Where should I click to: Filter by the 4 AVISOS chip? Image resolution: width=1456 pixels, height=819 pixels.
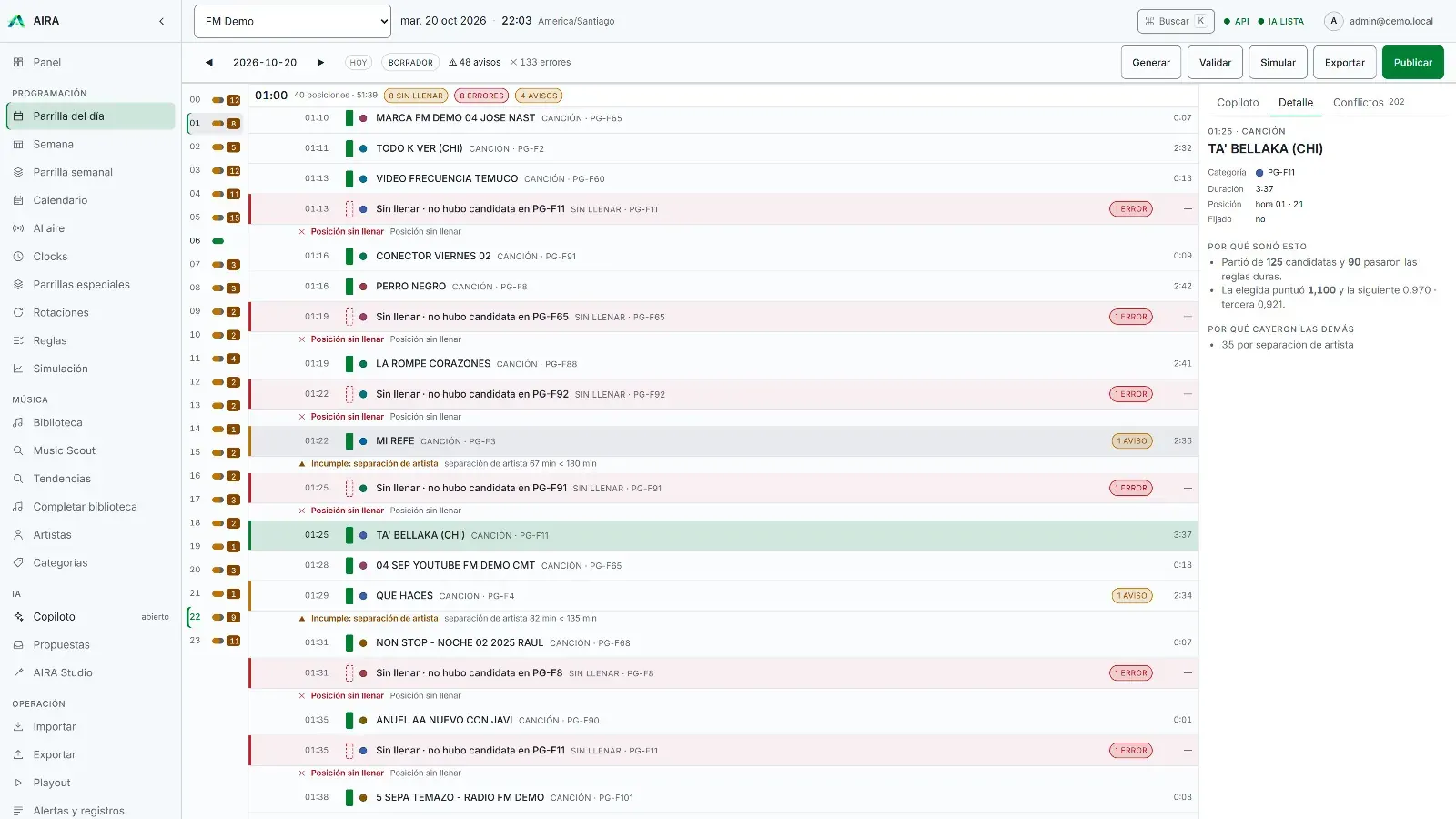click(539, 96)
